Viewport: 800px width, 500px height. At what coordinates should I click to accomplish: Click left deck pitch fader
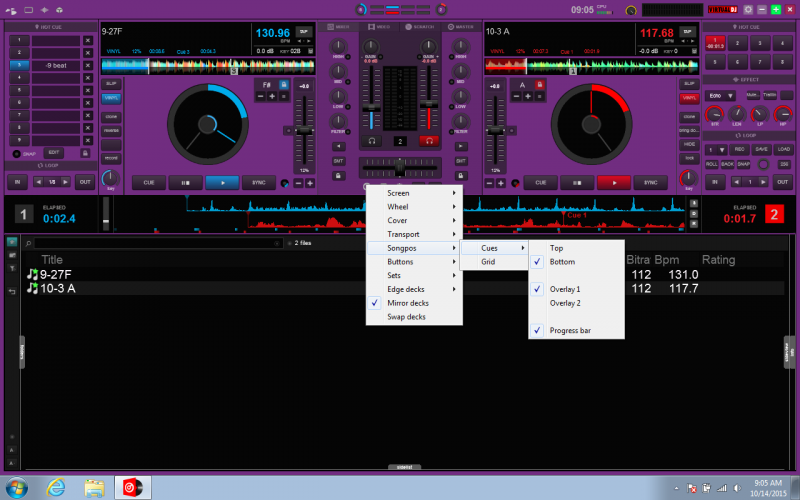[305, 131]
